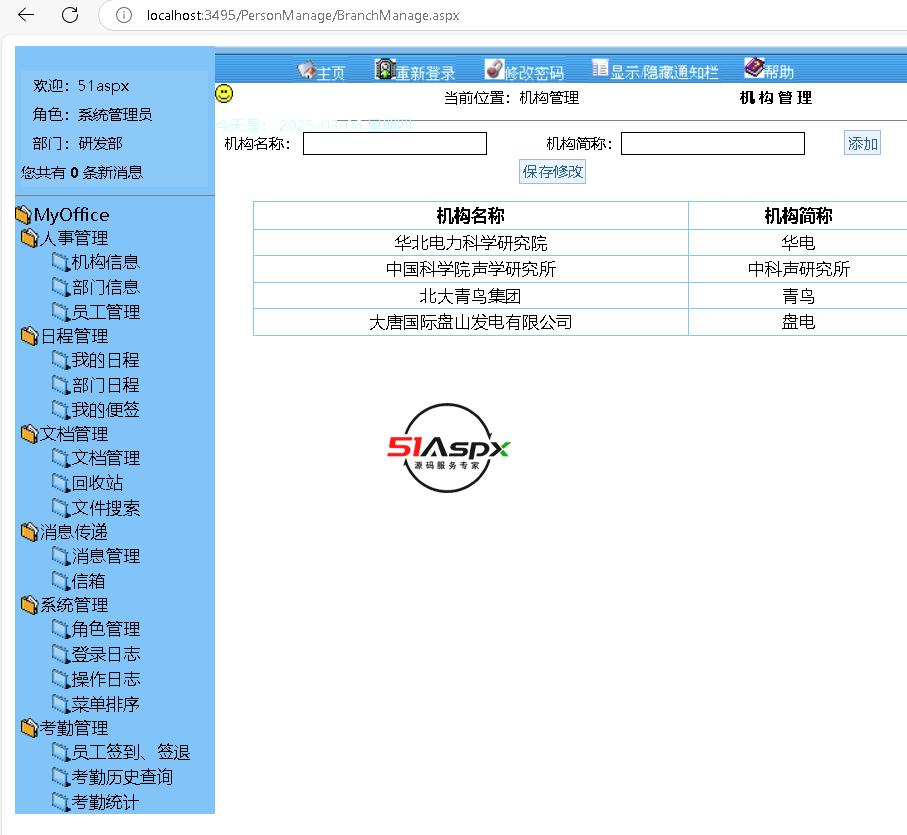Click the notice bar icon beside 显示/隐藏通知栏
The width and height of the screenshot is (907, 835).
(600, 69)
